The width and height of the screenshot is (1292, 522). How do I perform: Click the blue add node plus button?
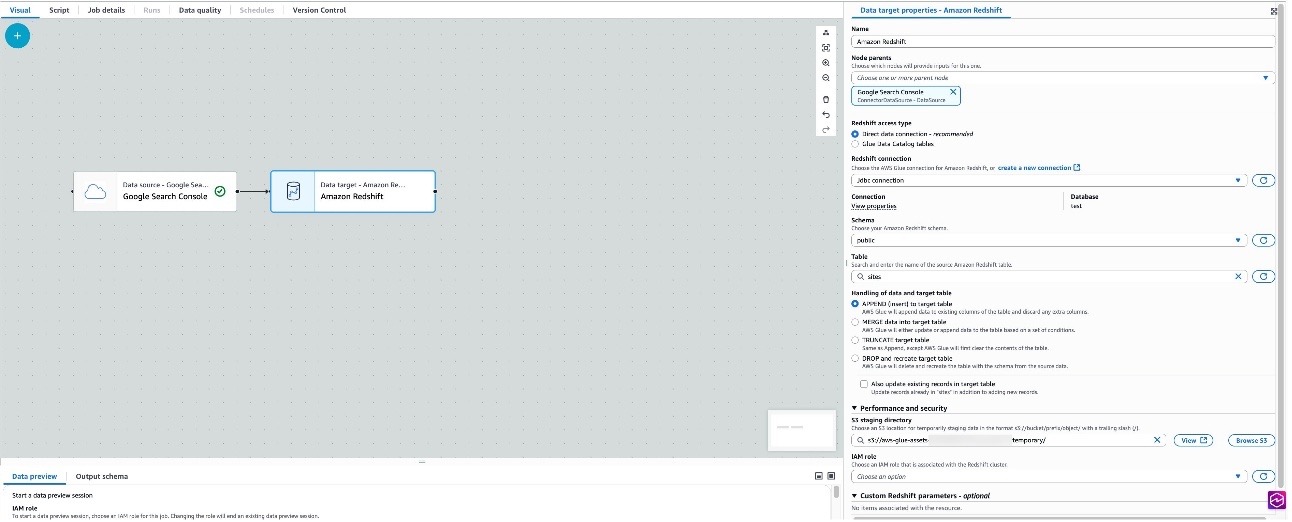tap(18, 36)
